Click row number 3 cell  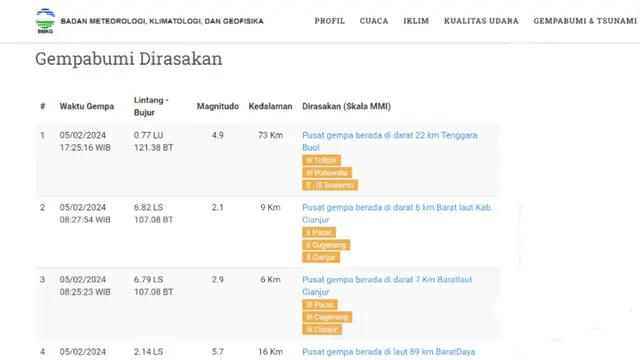coord(42,280)
